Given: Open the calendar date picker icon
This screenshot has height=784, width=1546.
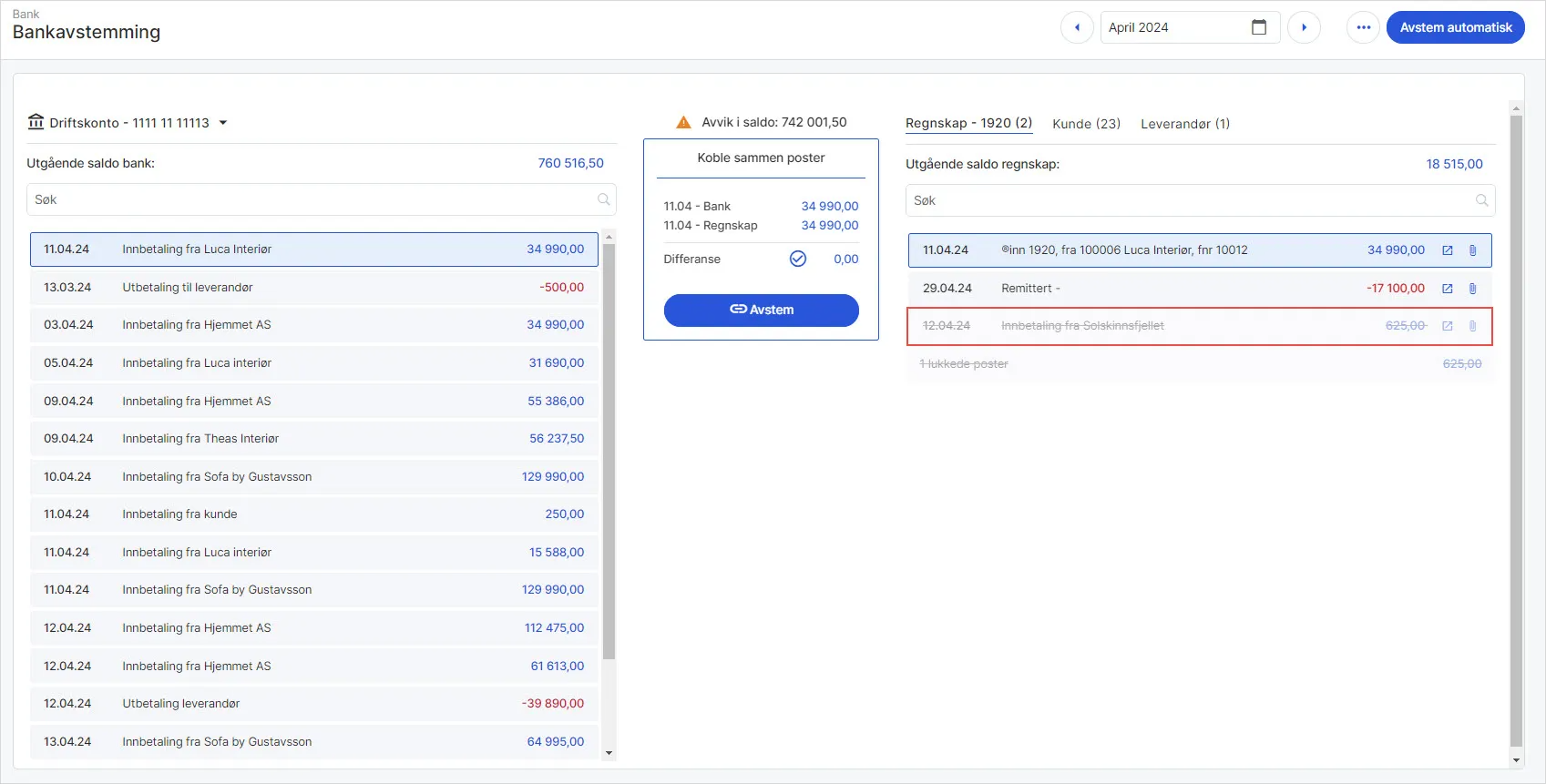Looking at the screenshot, I should point(1259,27).
